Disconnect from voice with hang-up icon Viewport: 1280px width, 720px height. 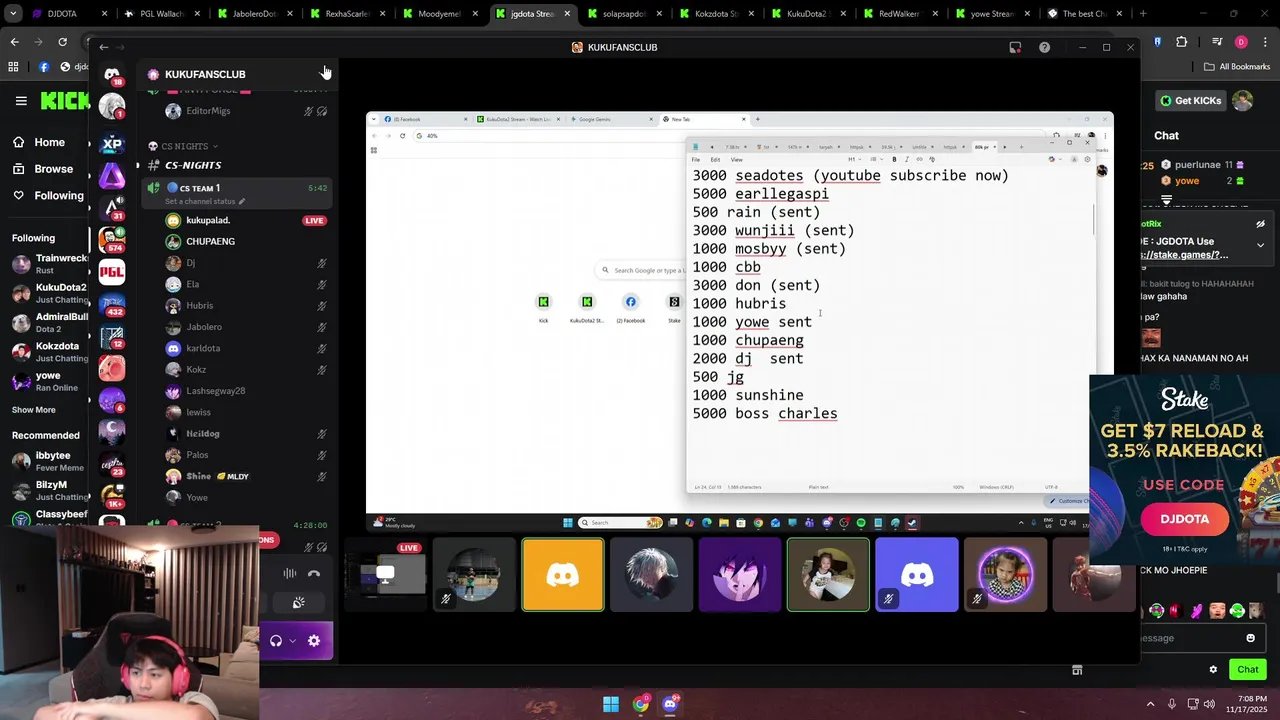[314, 573]
